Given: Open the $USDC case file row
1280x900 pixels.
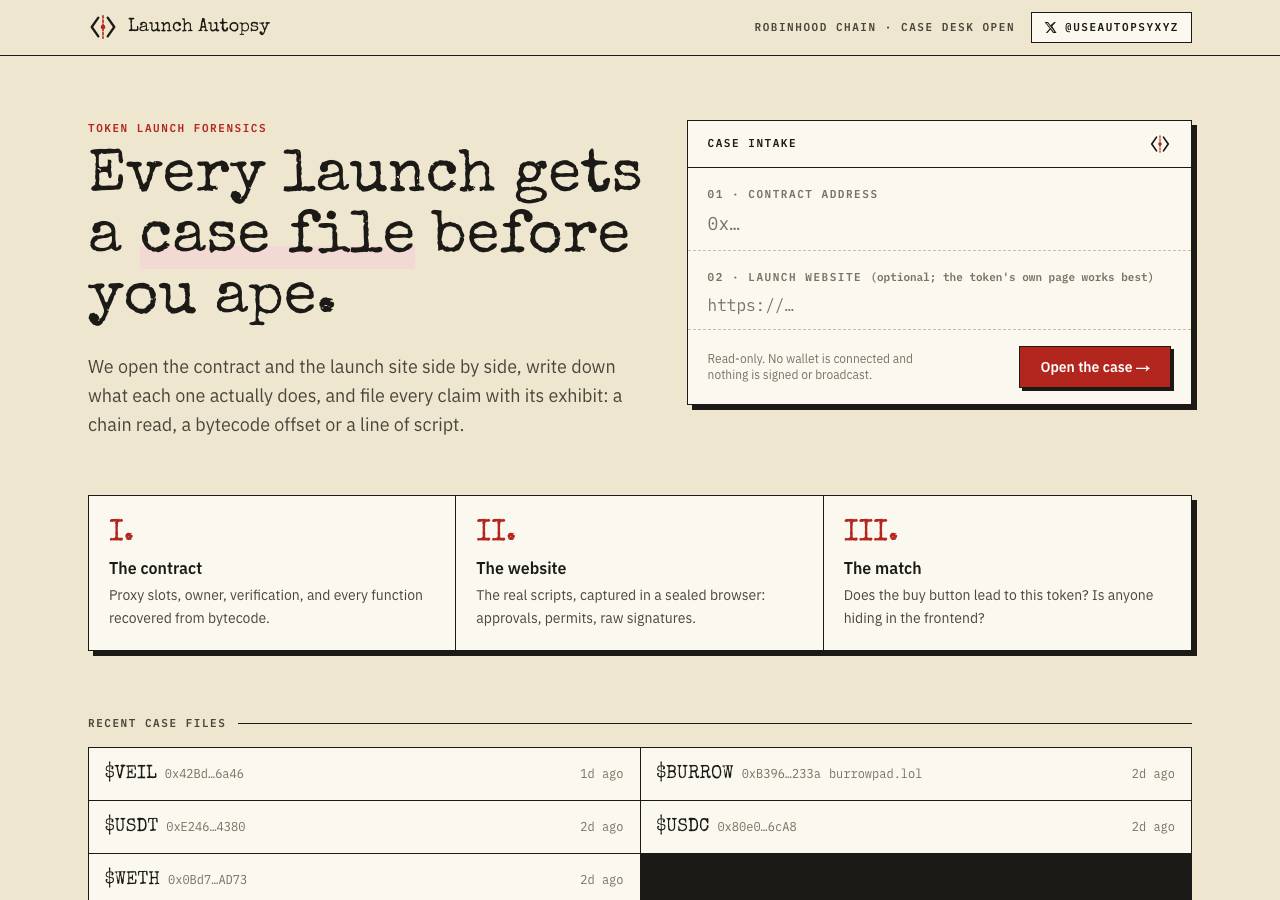Looking at the screenshot, I should click(916, 827).
